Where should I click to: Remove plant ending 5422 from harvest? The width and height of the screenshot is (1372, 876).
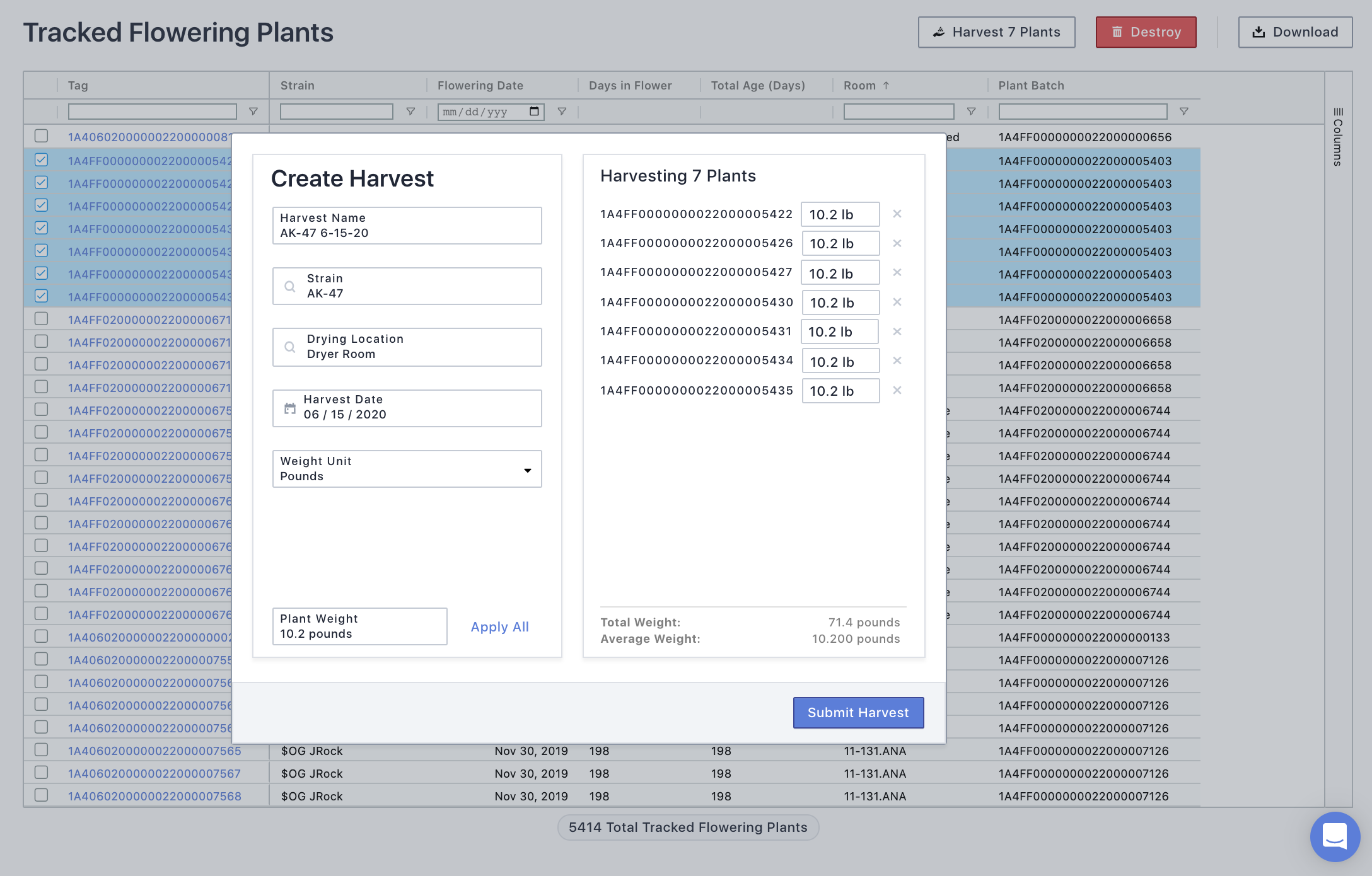click(897, 214)
